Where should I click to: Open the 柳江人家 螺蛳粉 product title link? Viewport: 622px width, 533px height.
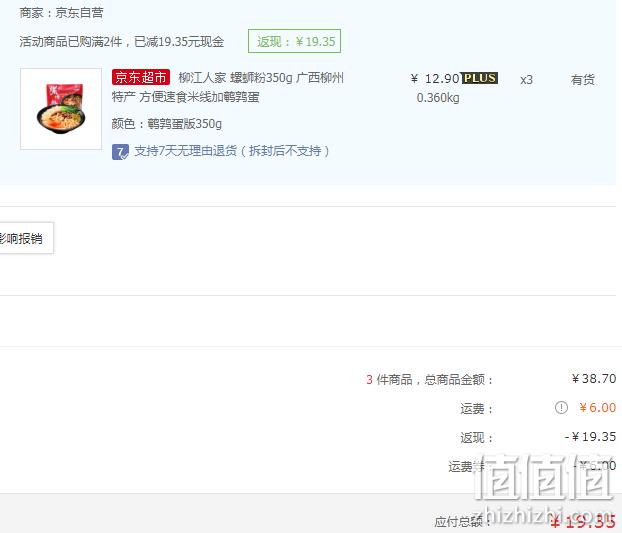click(x=228, y=87)
